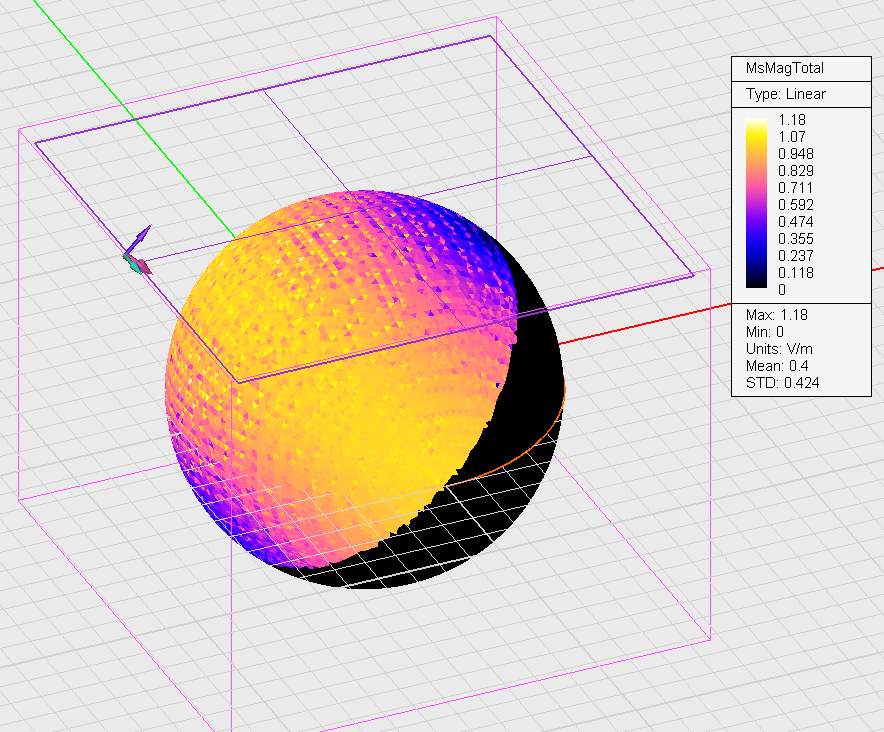The height and width of the screenshot is (732, 884).
Task: Click the magenta bounding box edge
Action: pos(710,450)
